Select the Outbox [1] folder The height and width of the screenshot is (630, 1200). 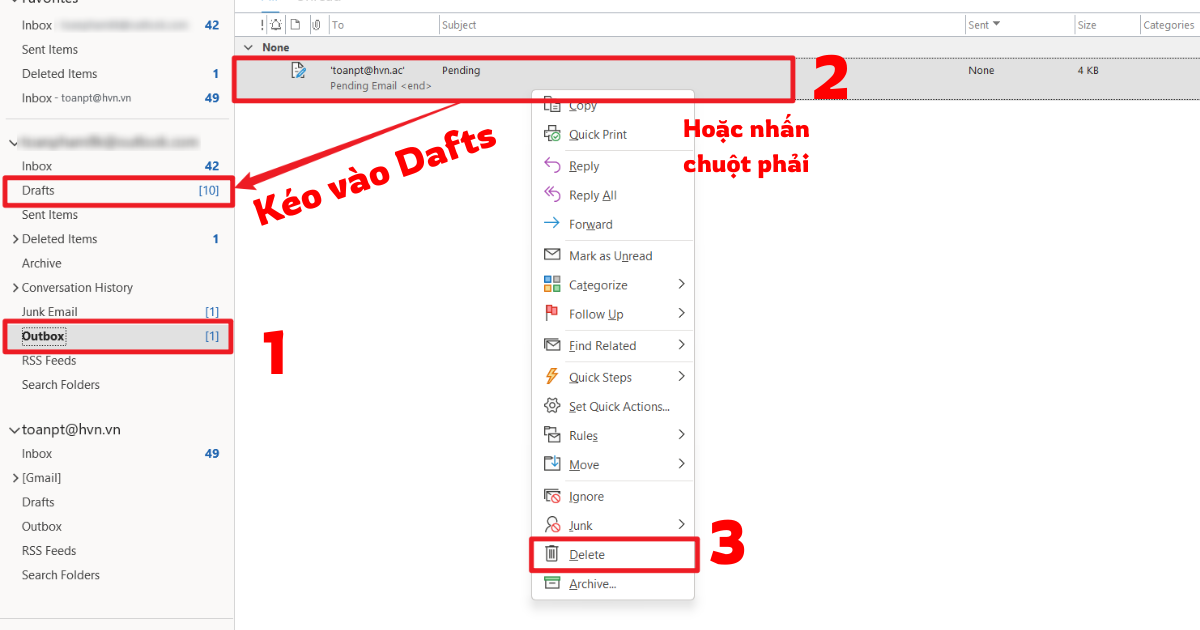click(x=117, y=336)
